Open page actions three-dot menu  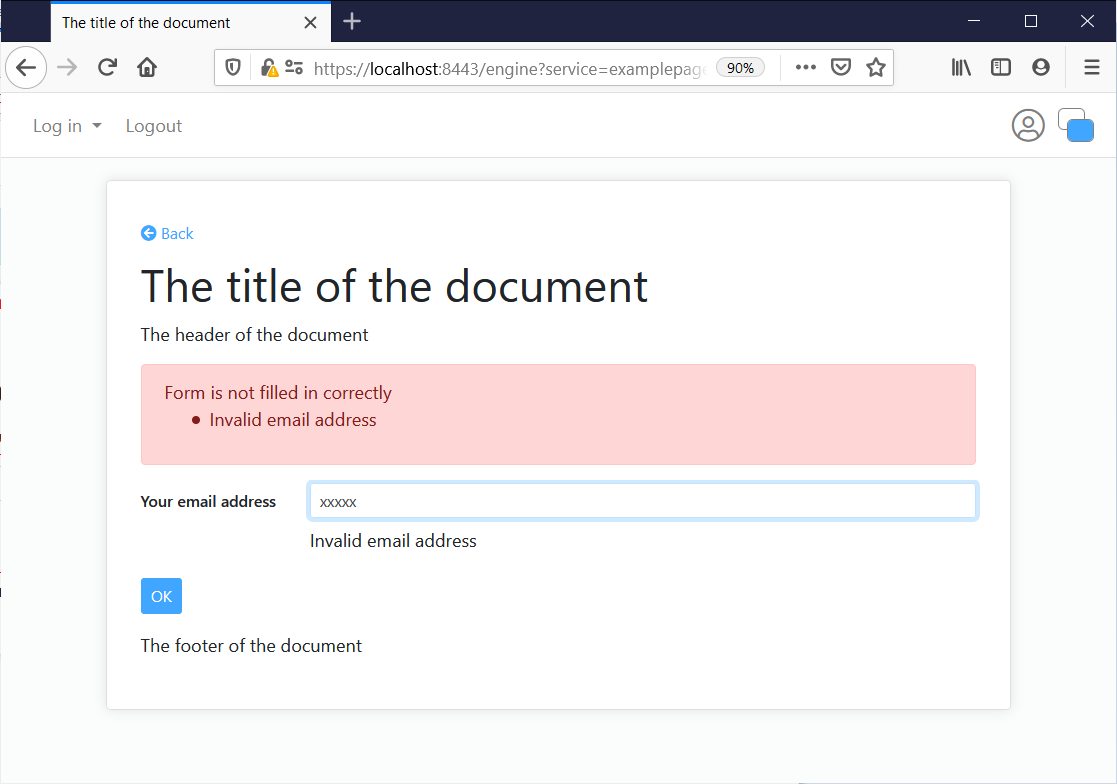click(806, 68)
